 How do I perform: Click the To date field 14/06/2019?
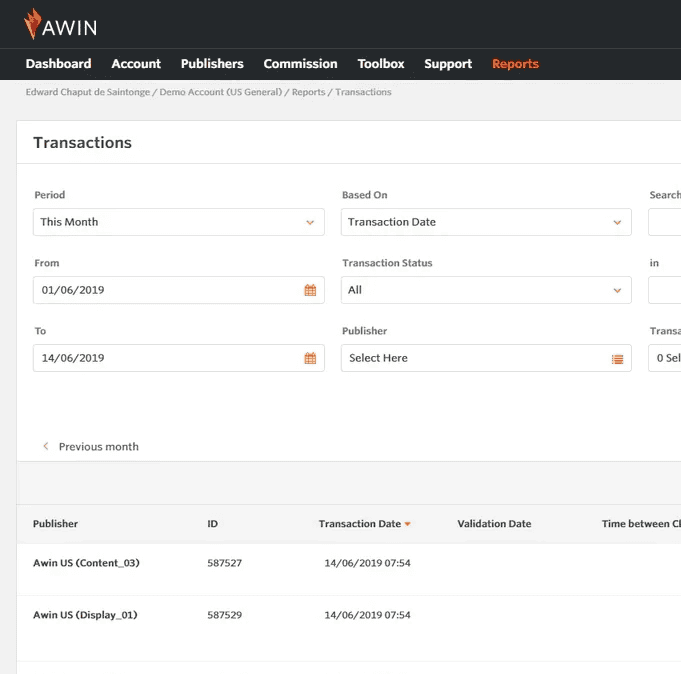pyautogui.click(x=179, y=358)
